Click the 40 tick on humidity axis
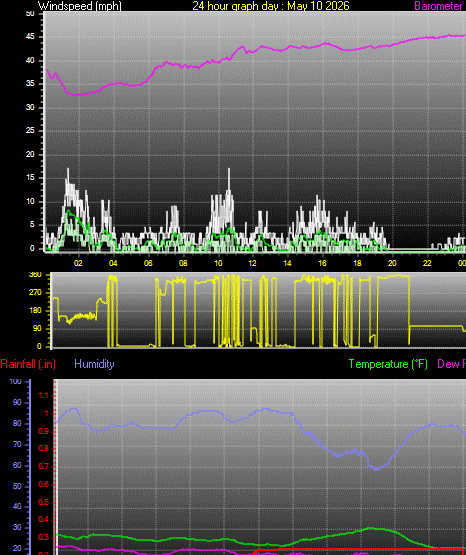The height and width of the screenshot is (555, 466). 17,507
